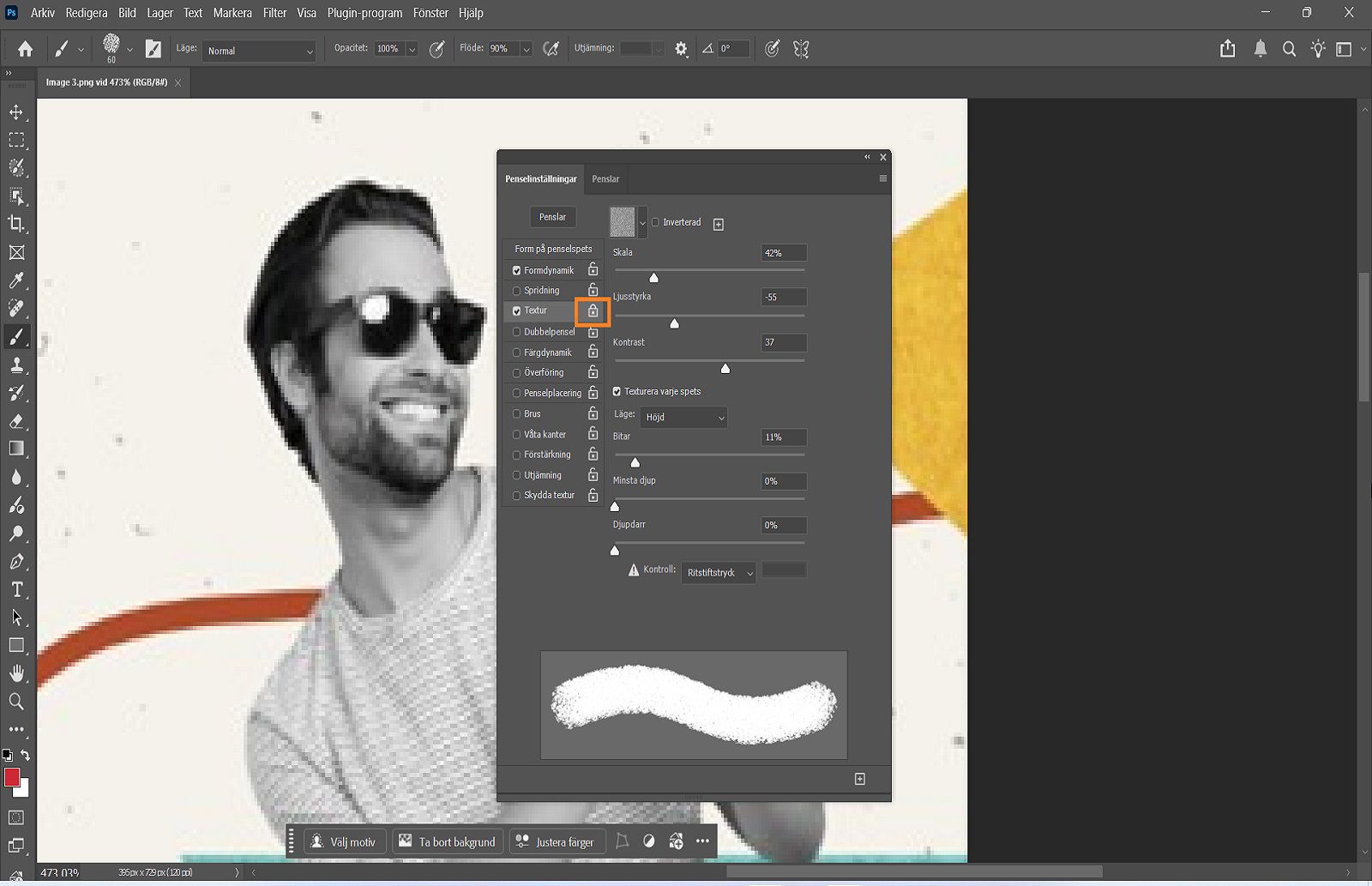Click the Välj motiv button
The image size is (1372, 886).
point(344,841)
